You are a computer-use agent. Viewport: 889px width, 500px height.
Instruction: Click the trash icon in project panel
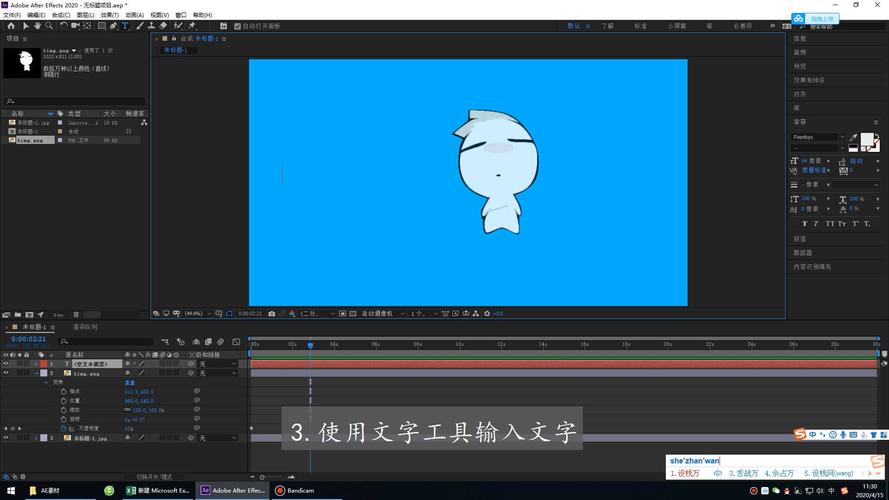pyautogui.click(x=76, y=315)
